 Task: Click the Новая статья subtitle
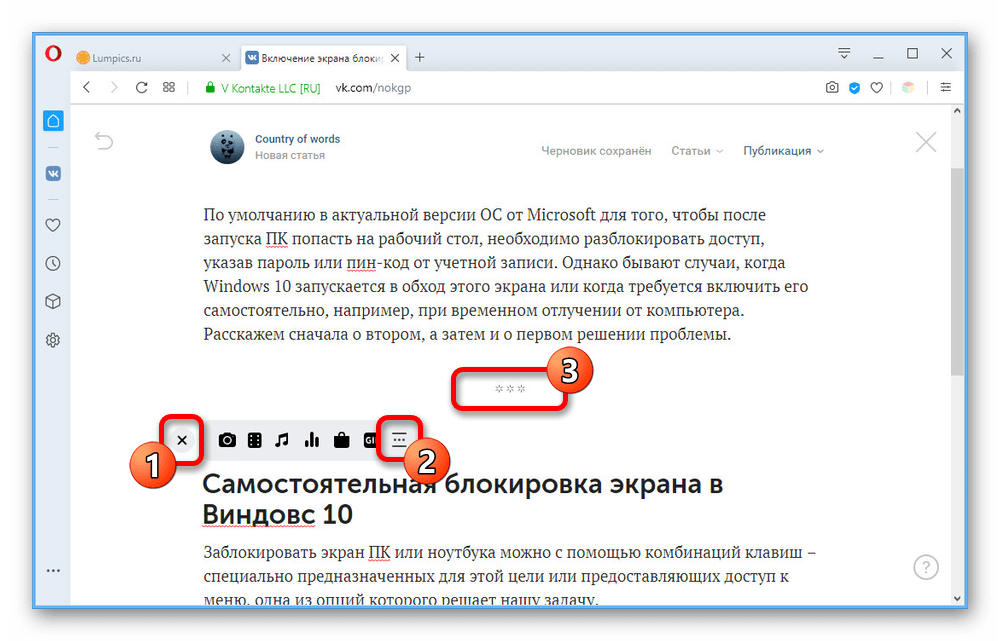click(290, 156)
